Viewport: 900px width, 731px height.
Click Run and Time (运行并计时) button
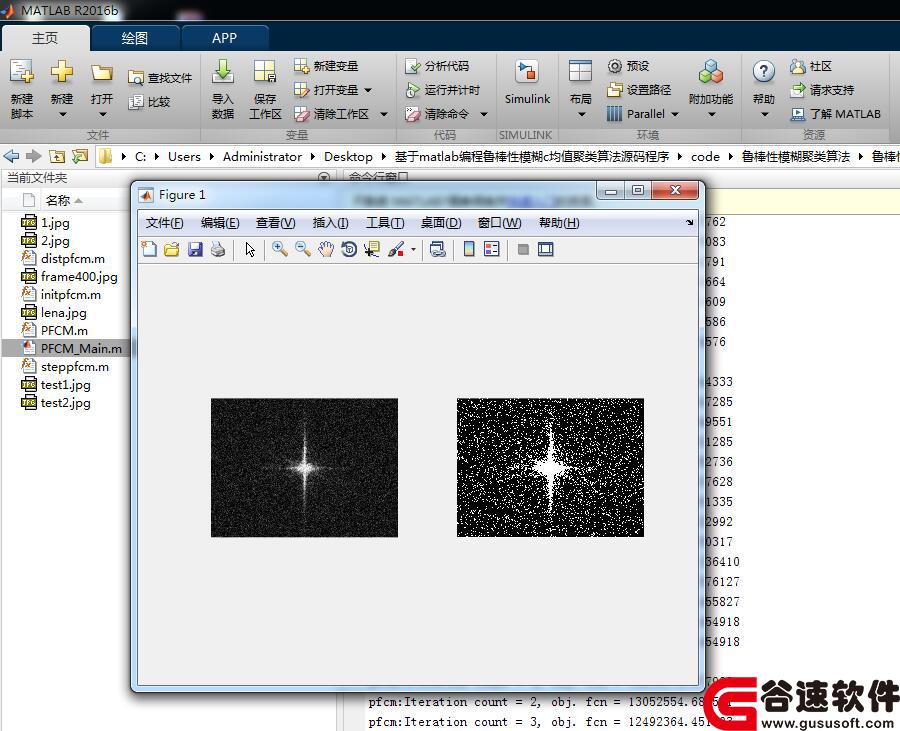[443, 90]
